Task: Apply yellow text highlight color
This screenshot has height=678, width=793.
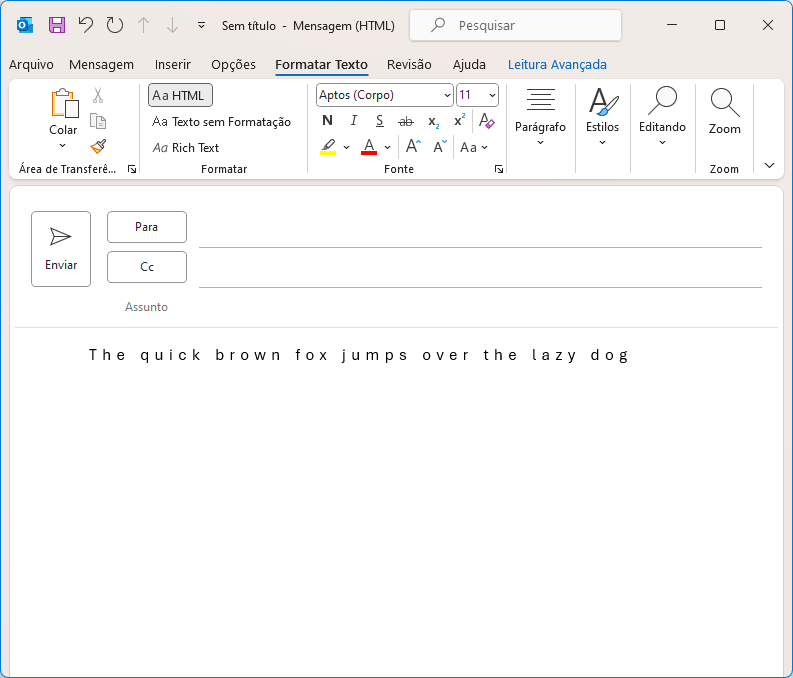Action: pyautogui.click(x=328, y=147)
